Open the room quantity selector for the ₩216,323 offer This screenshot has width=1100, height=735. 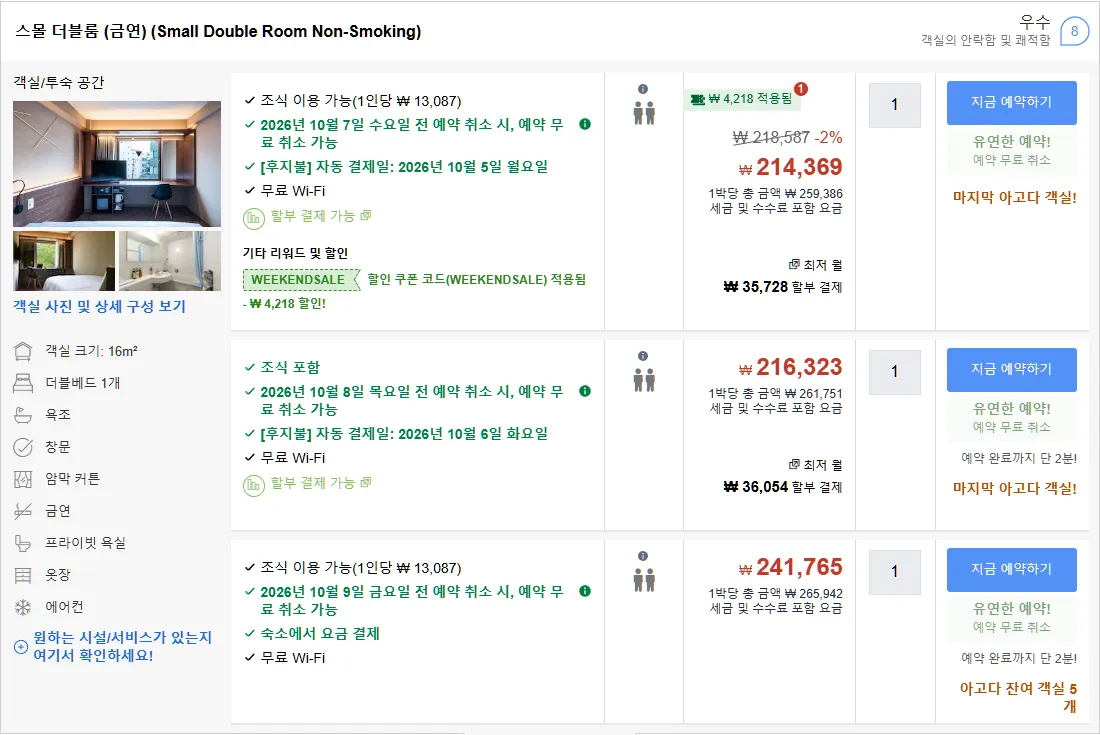click(x=894, y=372)
